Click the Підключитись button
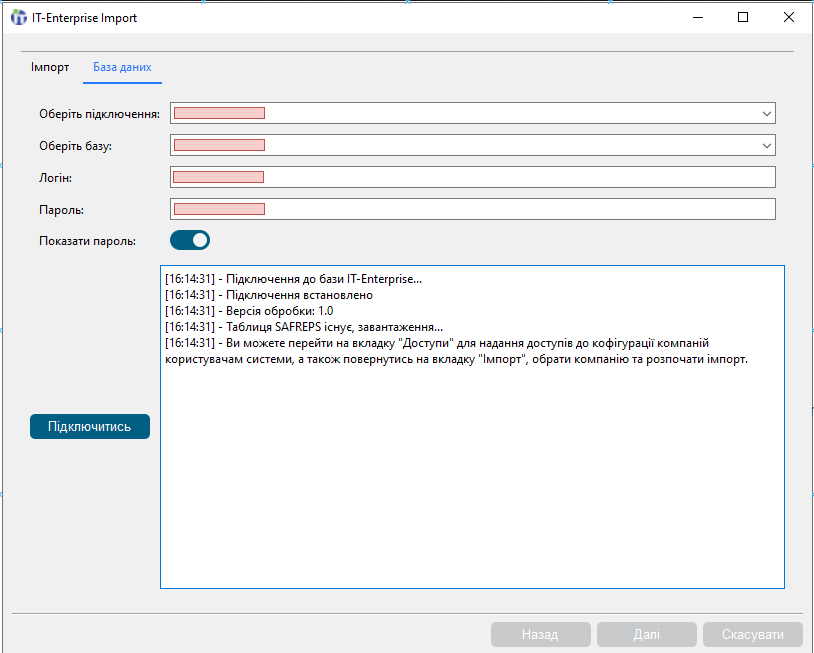Viewport: 814px width, 653px height. pos(90,426)
